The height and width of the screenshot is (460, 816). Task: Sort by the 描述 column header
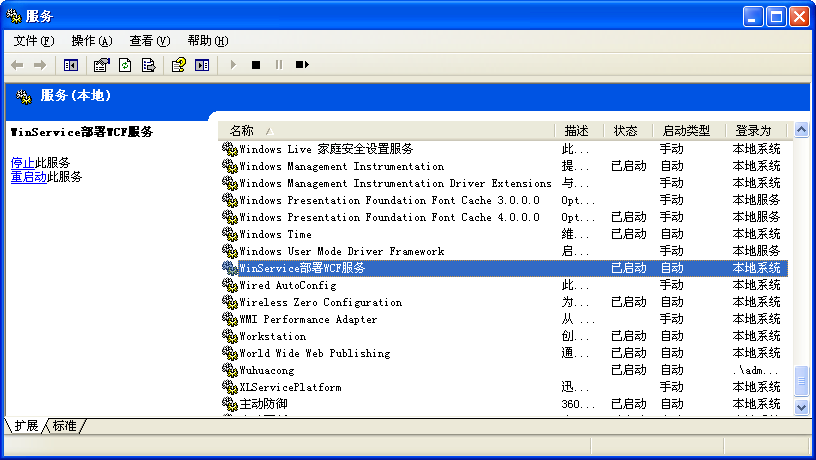click(579, 131)
